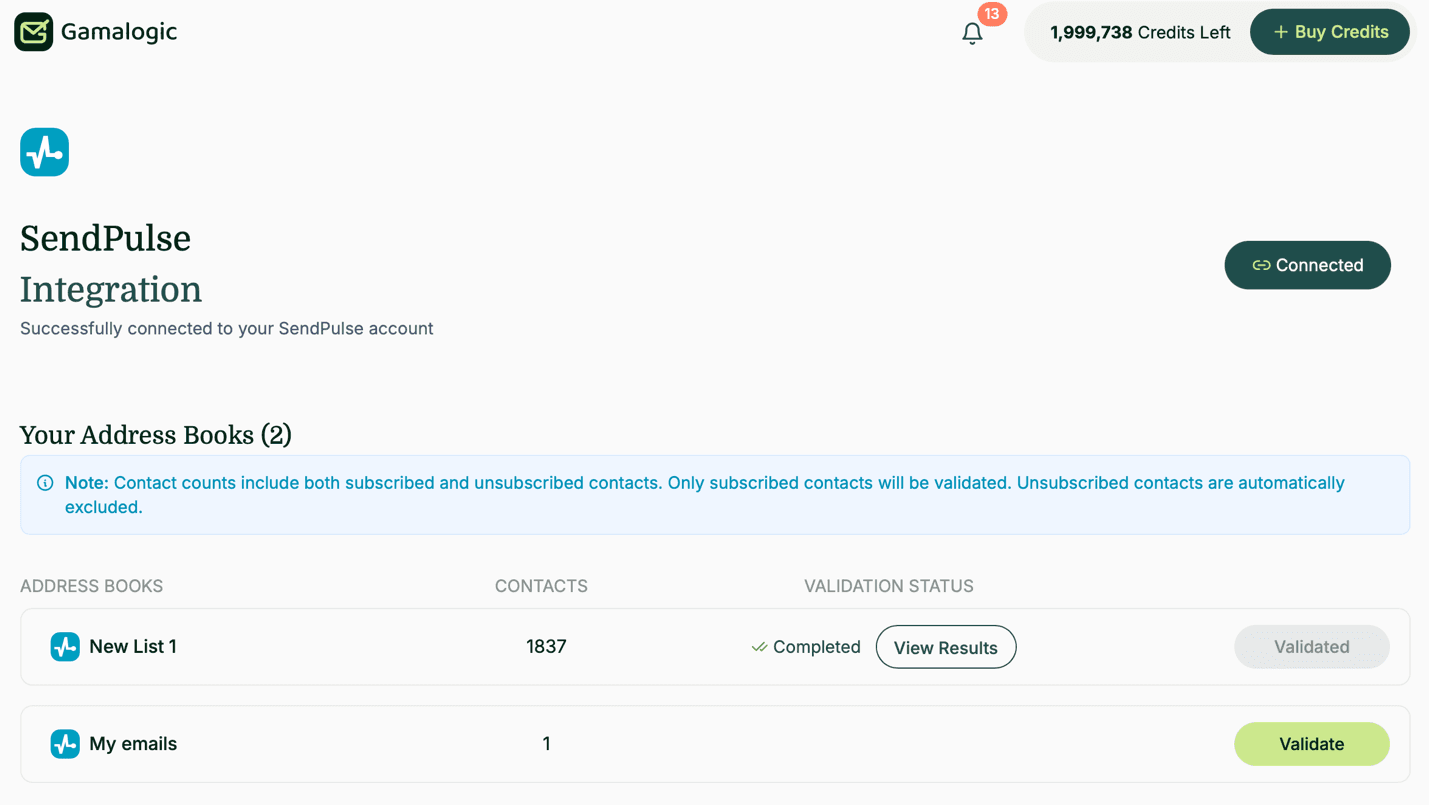1429x805 pixels.
Task: Click the ADDRESS BOOKS column header
Action: 91,586
